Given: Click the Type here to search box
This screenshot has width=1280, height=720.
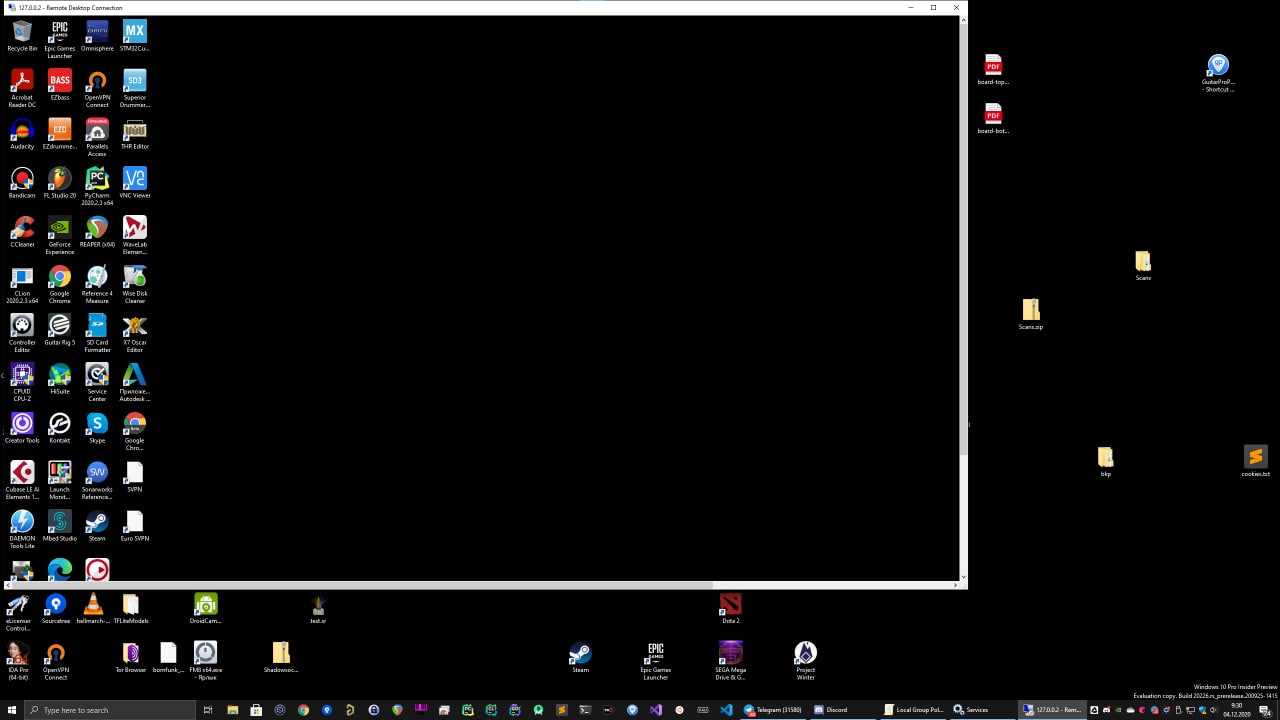Looking at the screenshot, I should (110, 710).
